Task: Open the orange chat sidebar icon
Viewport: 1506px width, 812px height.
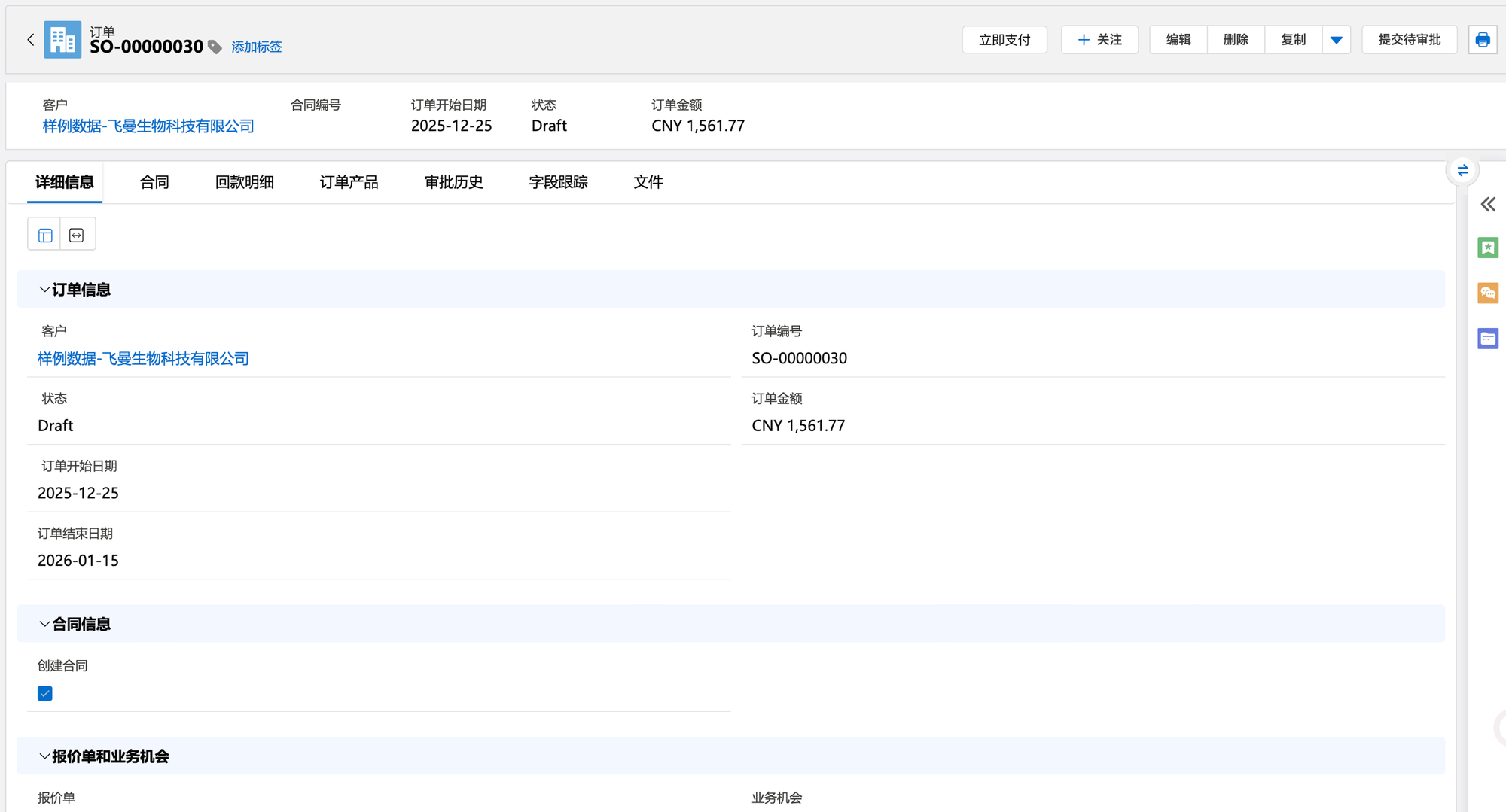Action: [x=1487, y=293]
